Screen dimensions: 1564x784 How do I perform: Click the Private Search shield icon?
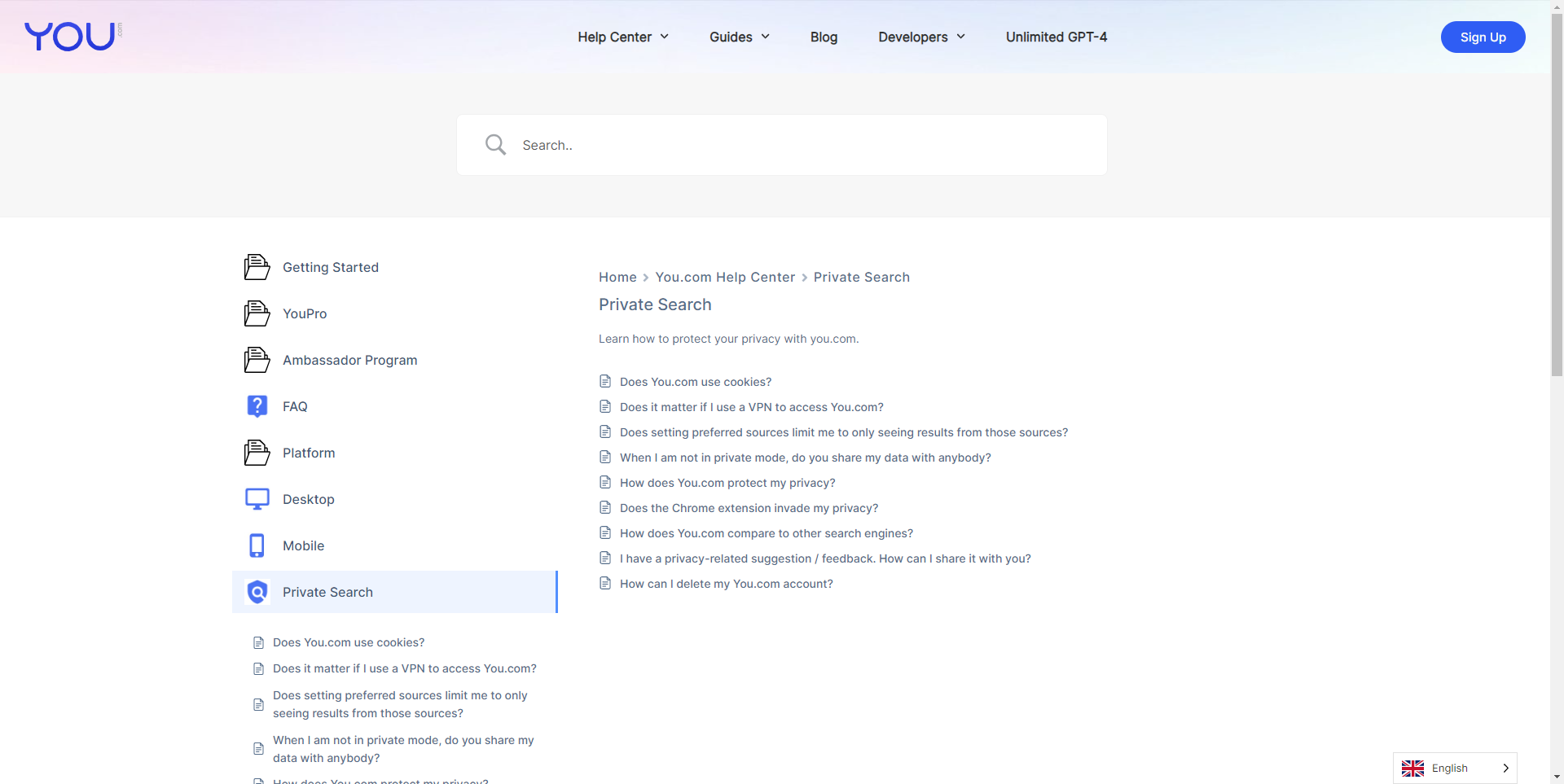point(257,592)
